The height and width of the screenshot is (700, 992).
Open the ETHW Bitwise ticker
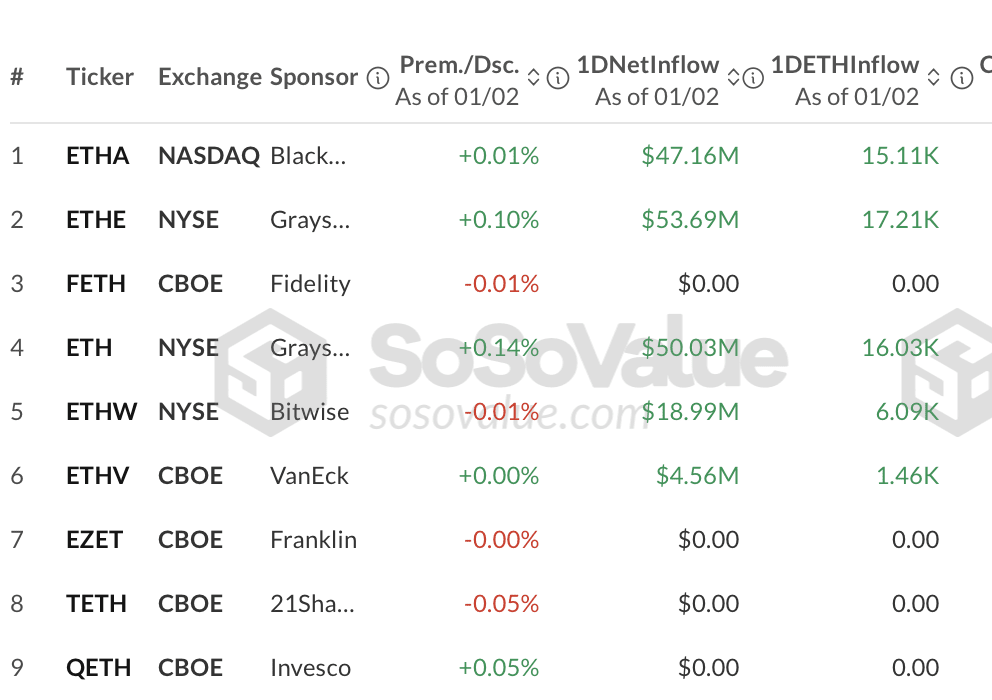point(101,412)
